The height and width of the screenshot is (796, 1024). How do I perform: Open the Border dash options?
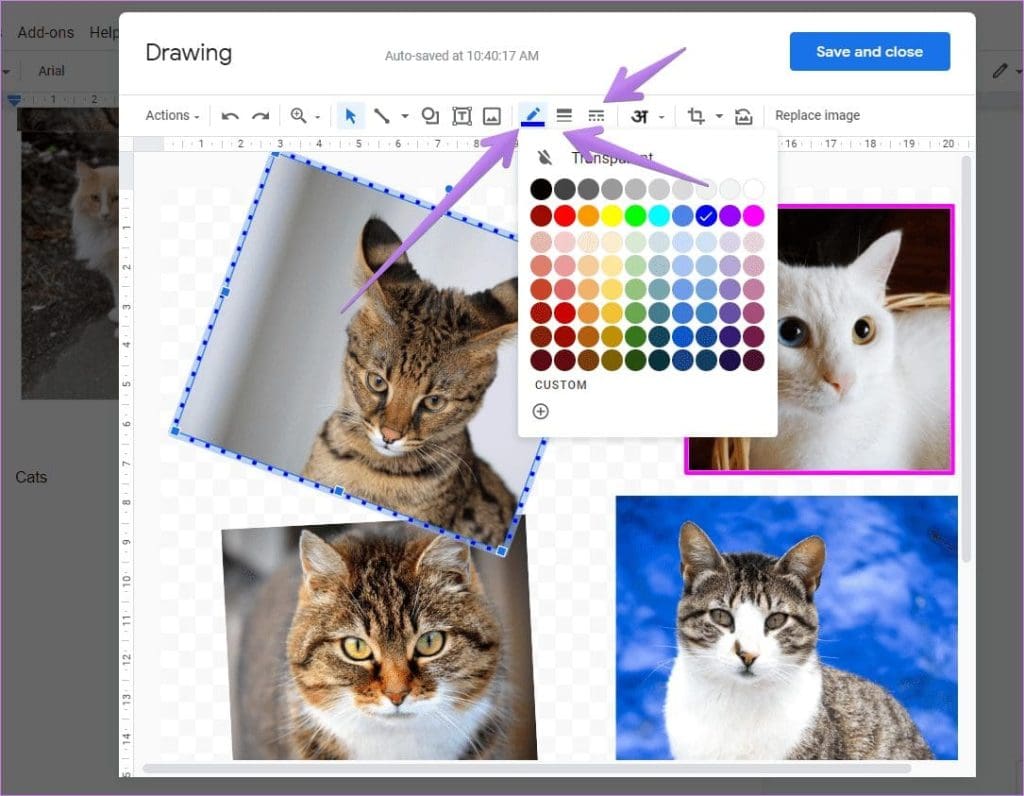(x=597, y=115)
